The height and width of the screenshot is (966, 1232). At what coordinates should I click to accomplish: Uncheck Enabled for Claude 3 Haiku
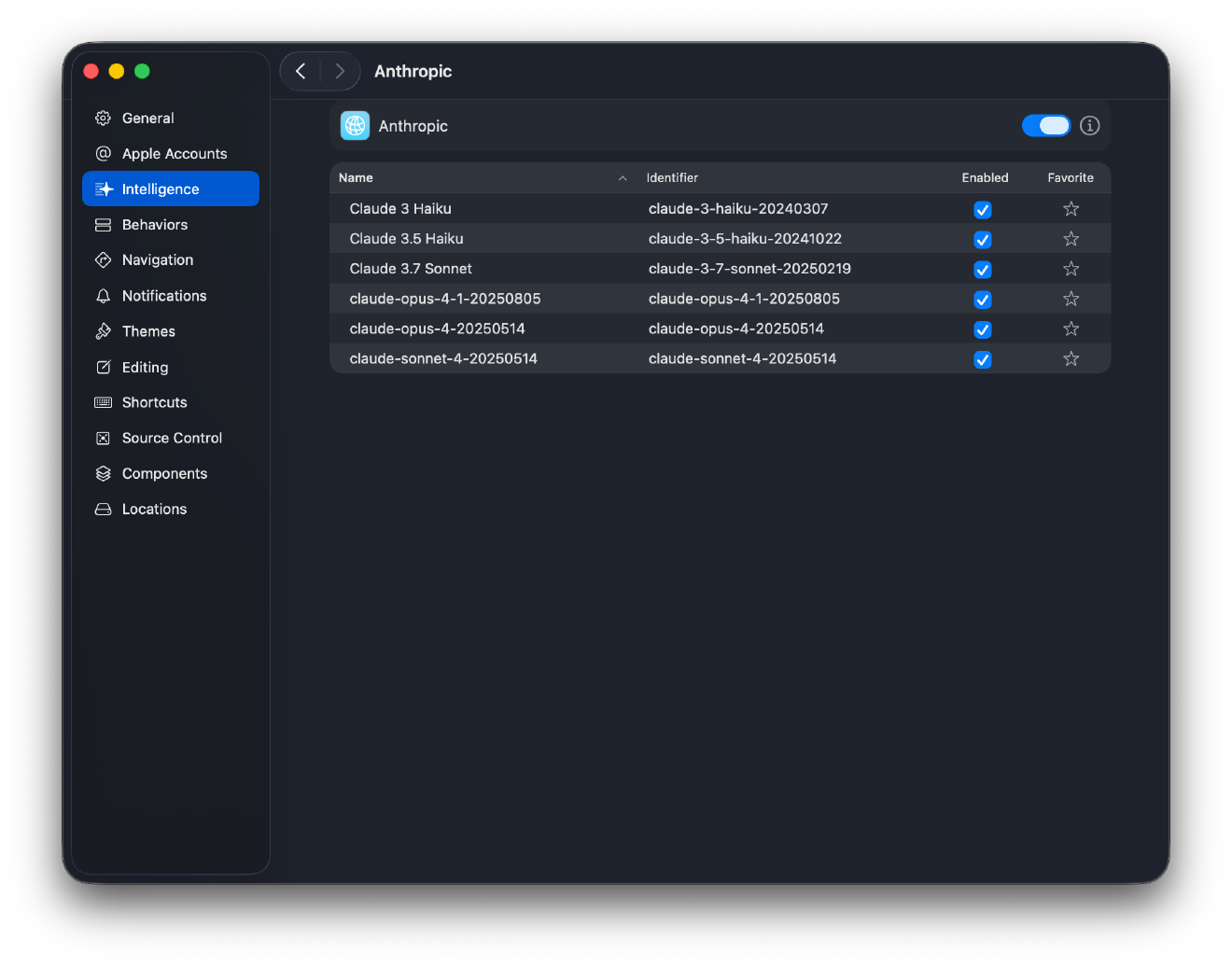coord(982,209)
